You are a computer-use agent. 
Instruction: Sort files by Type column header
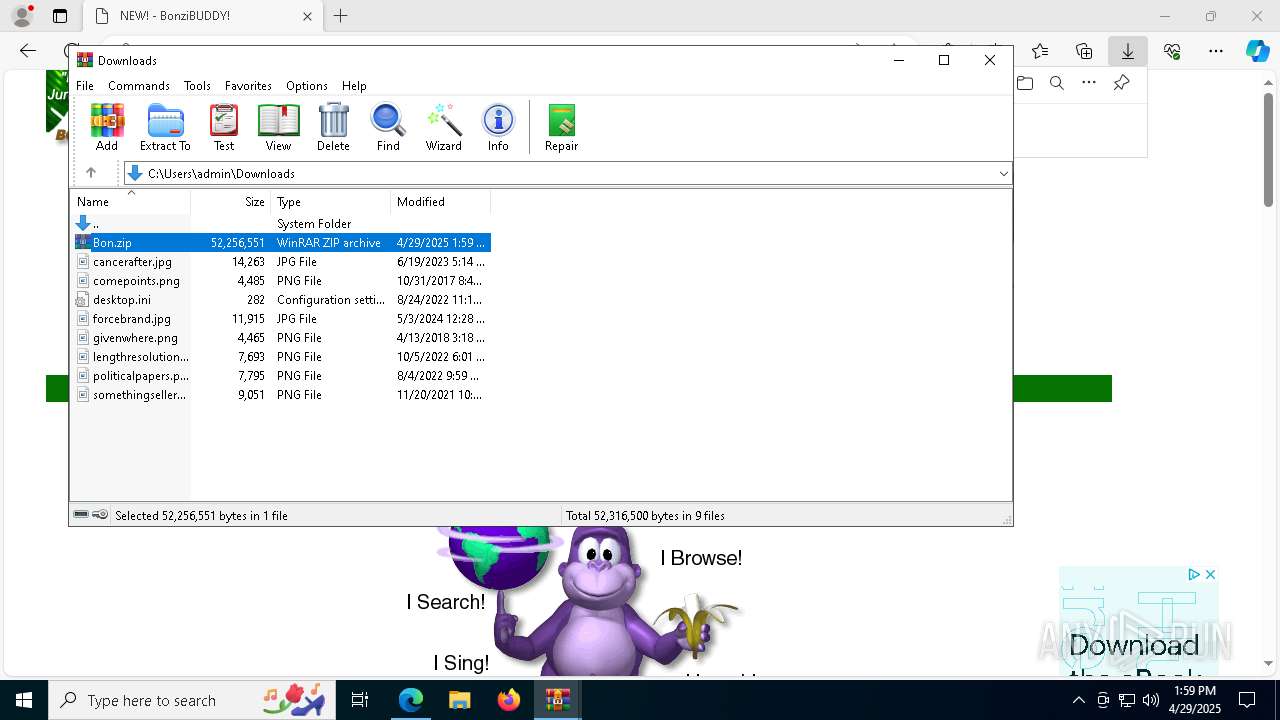click(x=330, y=202)
